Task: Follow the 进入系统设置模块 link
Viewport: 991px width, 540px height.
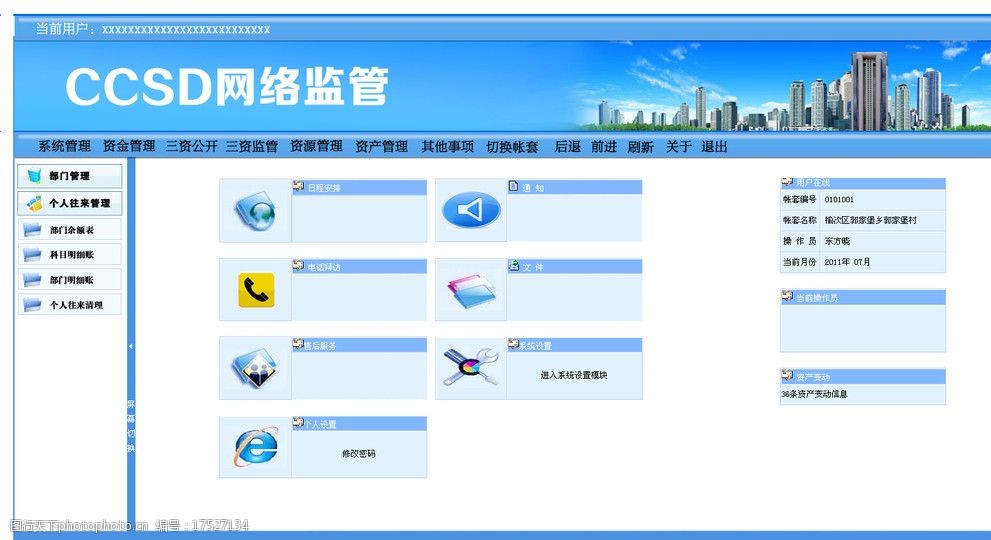Action: tap(574, 375)
